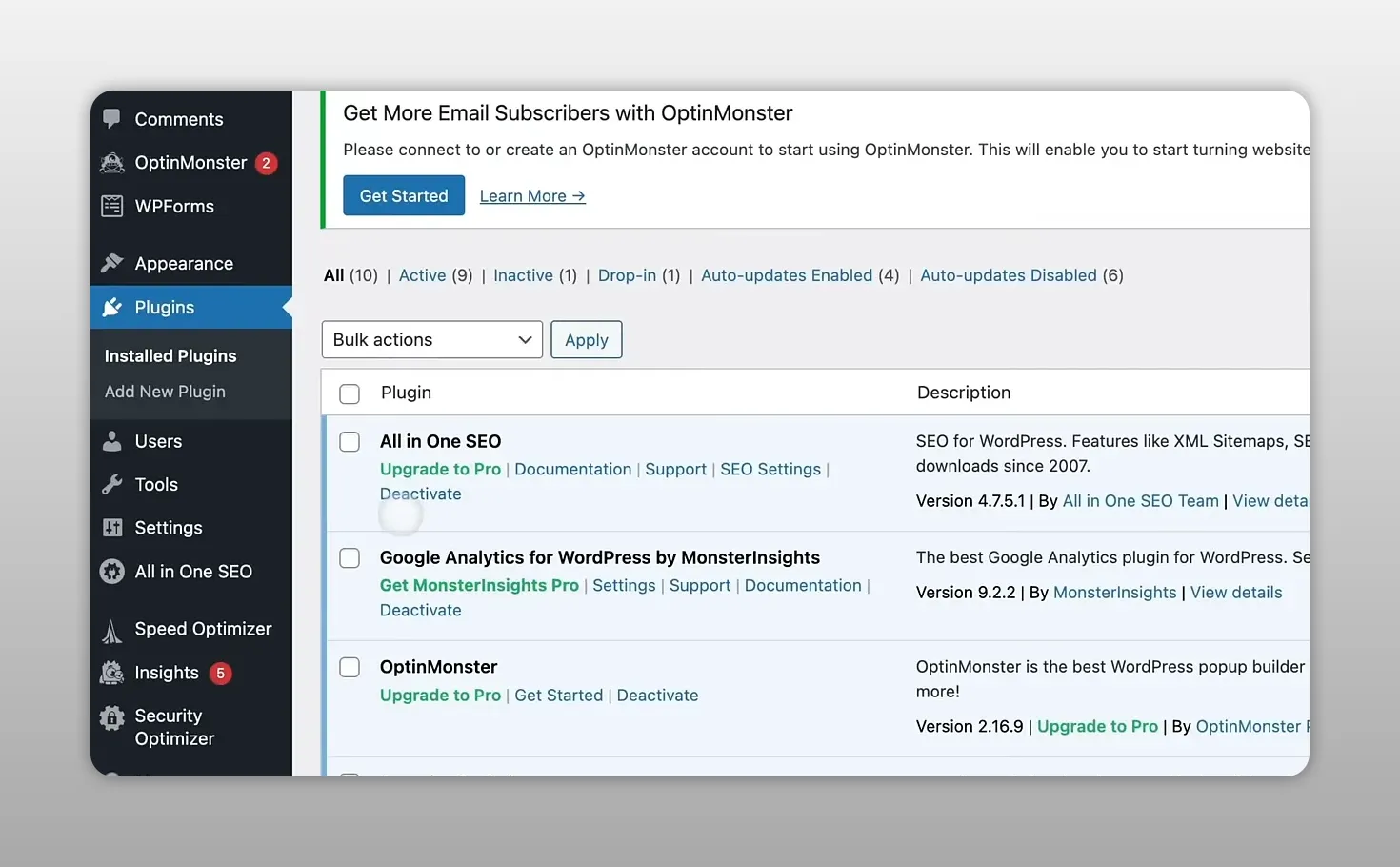1400x867 pixels.
Task: Click the Comments speech bubble icon
Action: 111,119
